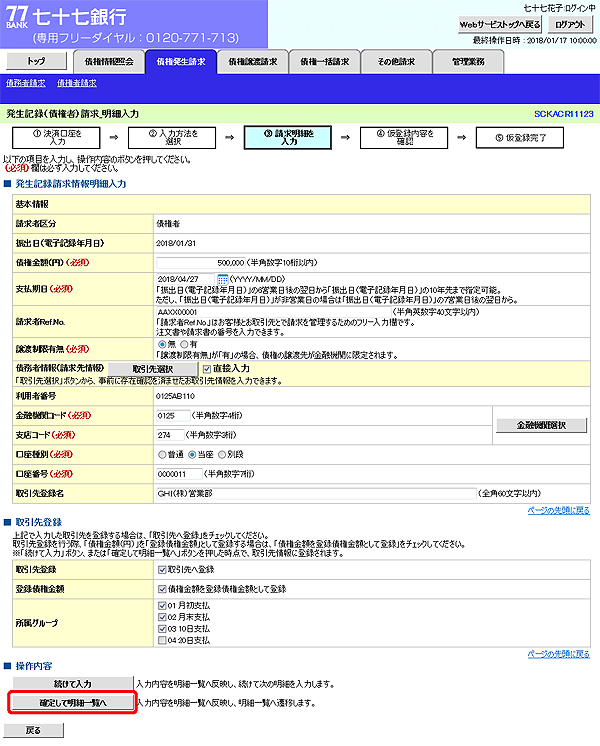Viewport: 600px width, 746px height.
Task: Check group 04 20日支払
Action: [x=162, y=640]
